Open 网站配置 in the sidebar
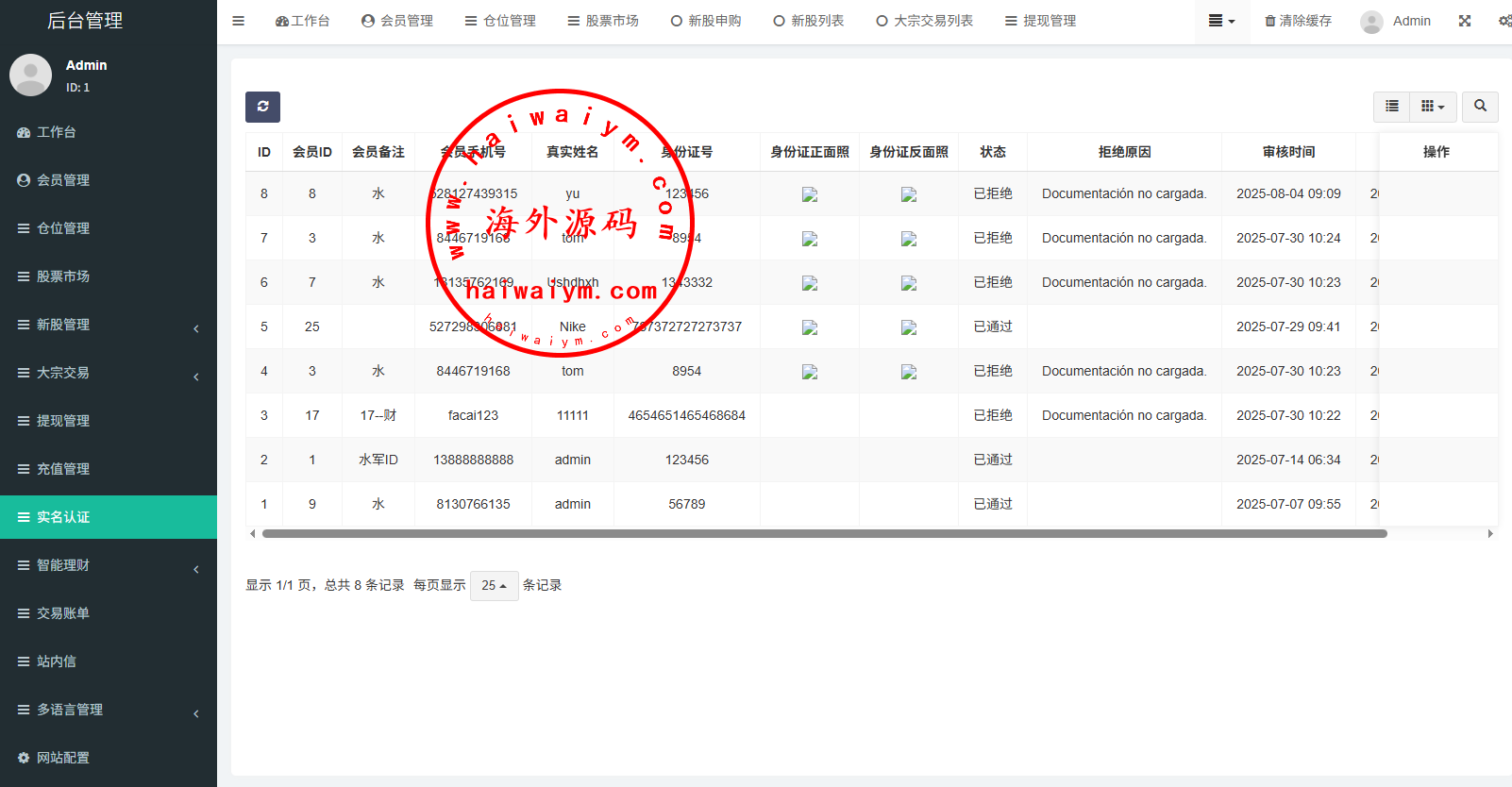The height and width of the screenshot is (787, 1512). pyautogui.click(x=63, y=758)
